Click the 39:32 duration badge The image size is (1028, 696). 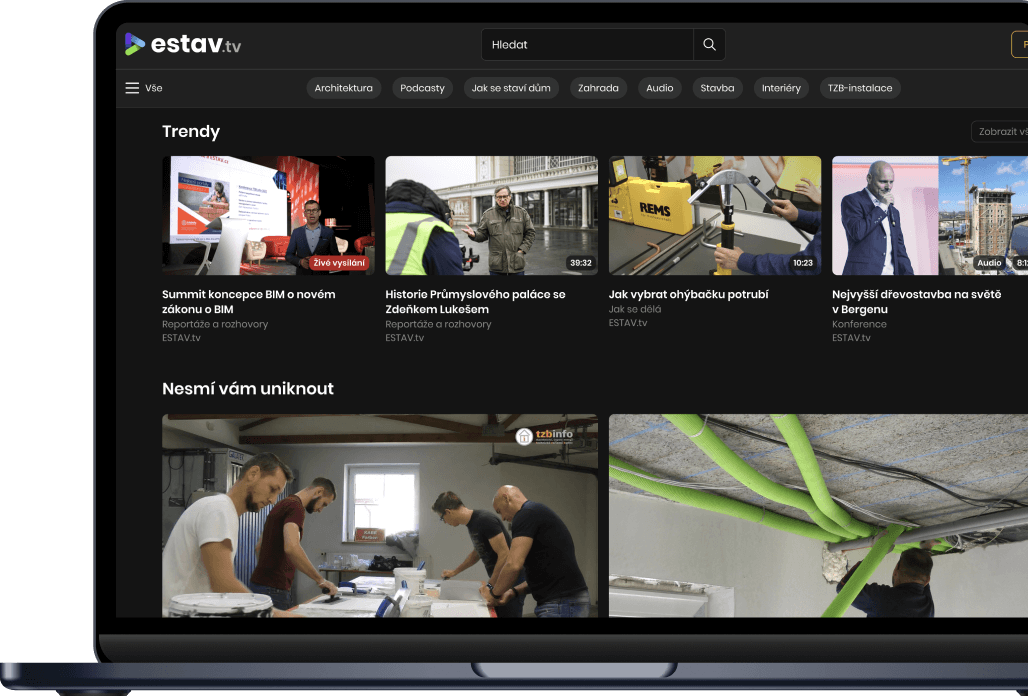tap(583, 265)
